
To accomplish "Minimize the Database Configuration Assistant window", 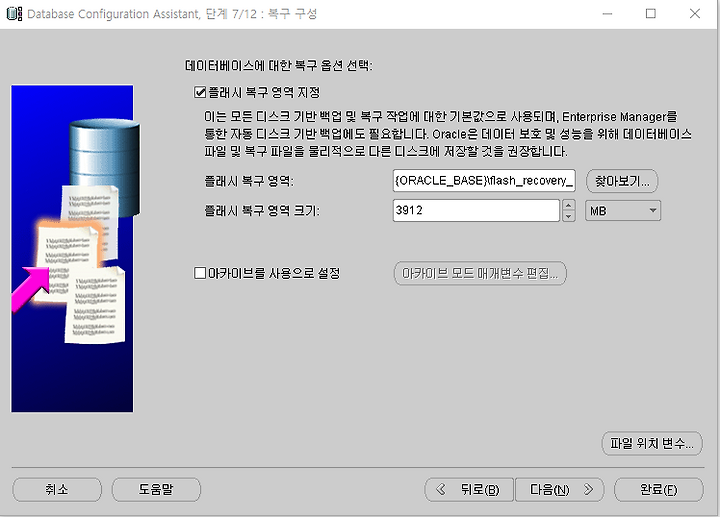I will click(x=608, y=14).
